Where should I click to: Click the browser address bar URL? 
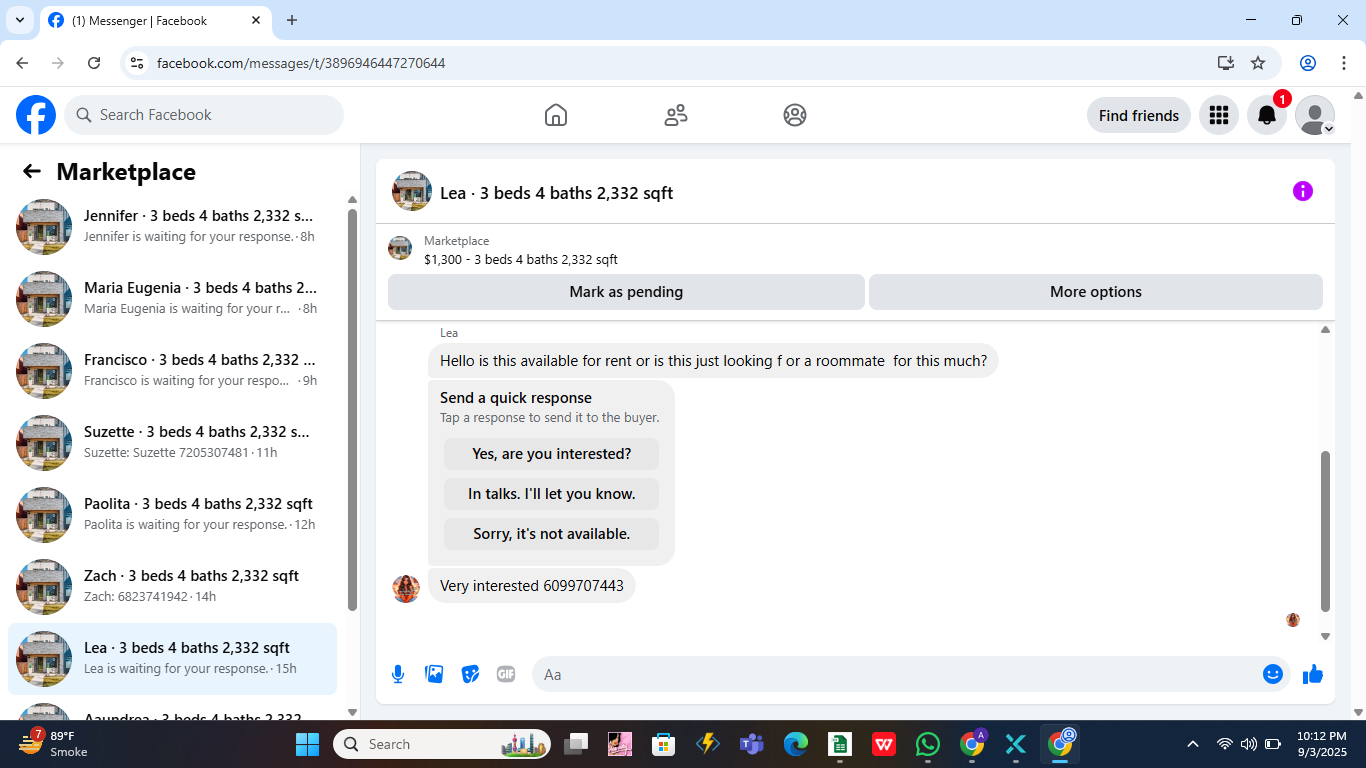click(x=301, y=63)
